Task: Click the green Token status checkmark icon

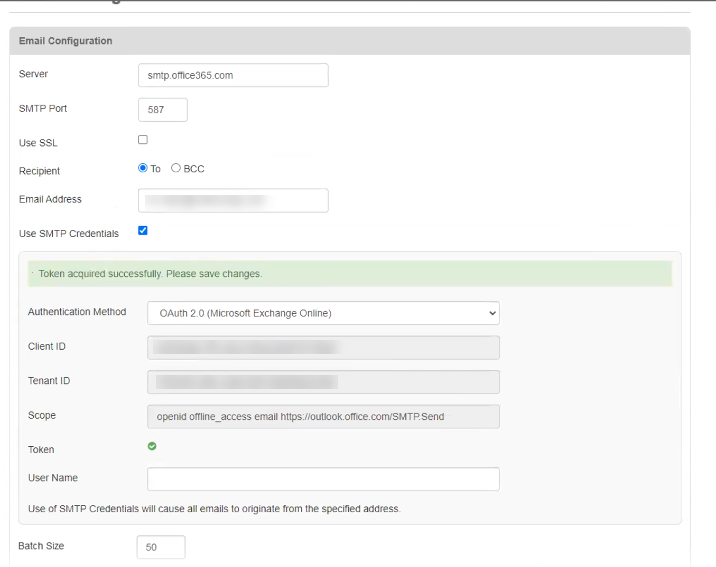Action: [x=152, y=448]
